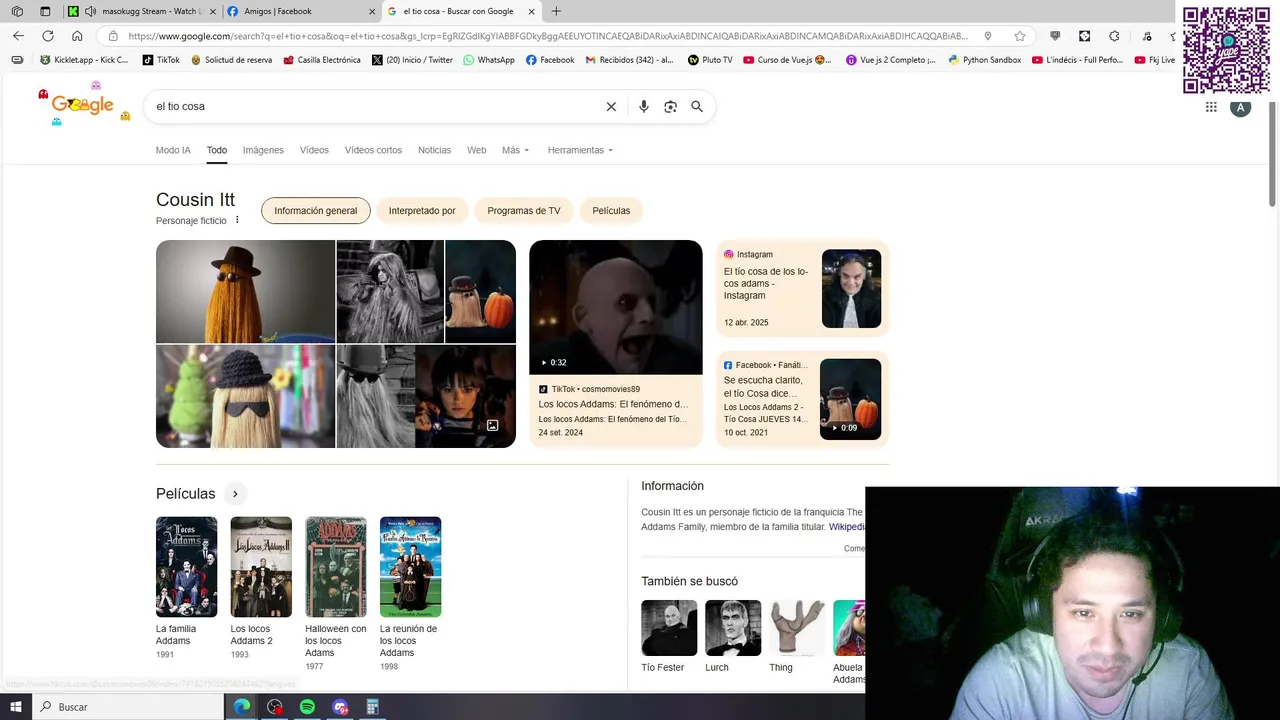Switch to the Amigos | Facebook browser tab

pyautogui.click(x=301, y=11)
